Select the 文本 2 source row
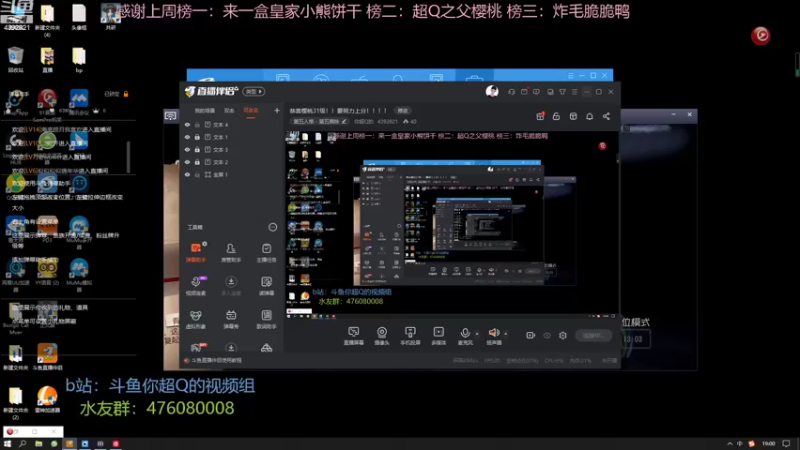The image size is (800, 450). point(232,162)
